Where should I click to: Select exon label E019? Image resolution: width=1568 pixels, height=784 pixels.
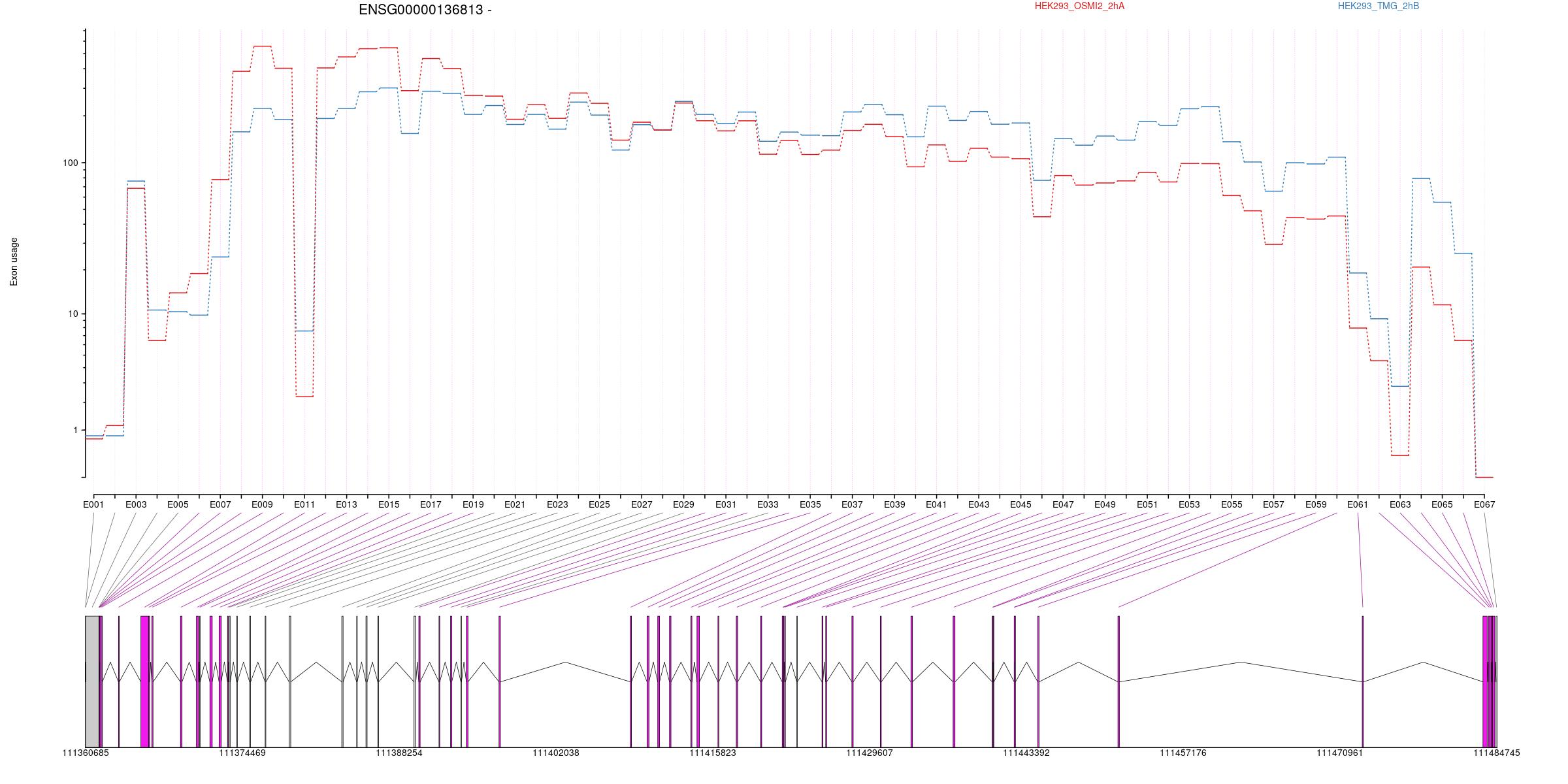coord(473,504)
